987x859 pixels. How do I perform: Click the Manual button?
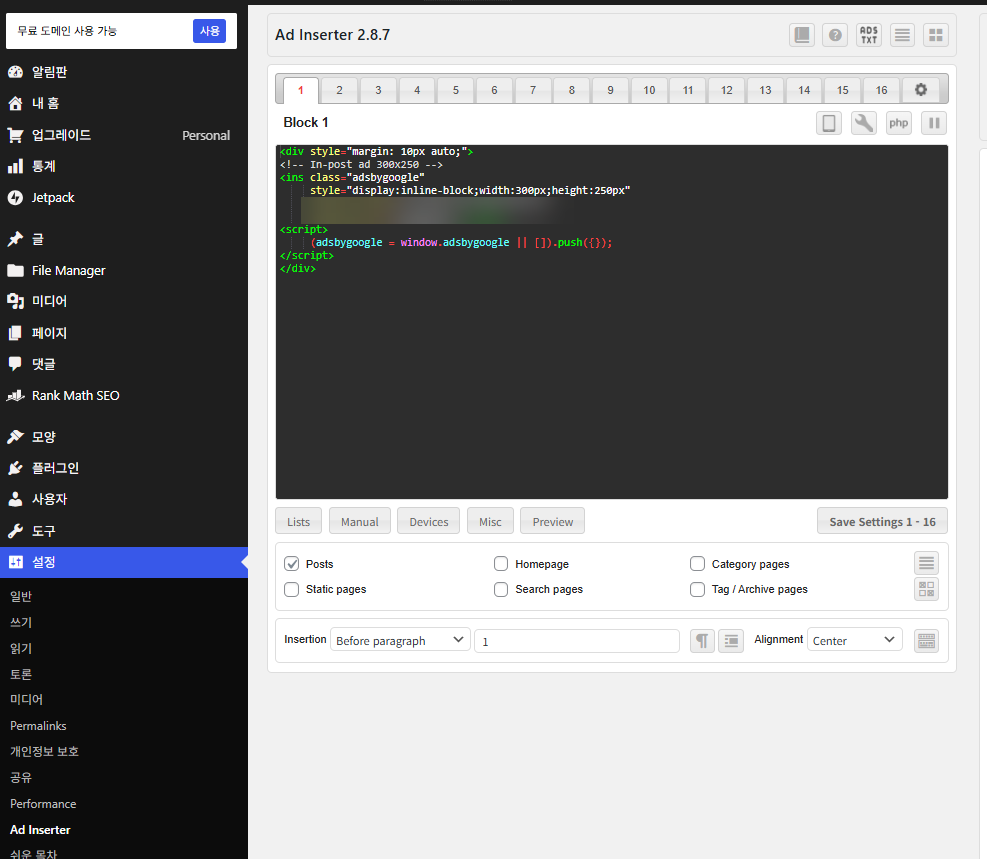click(x=359, y=522)
